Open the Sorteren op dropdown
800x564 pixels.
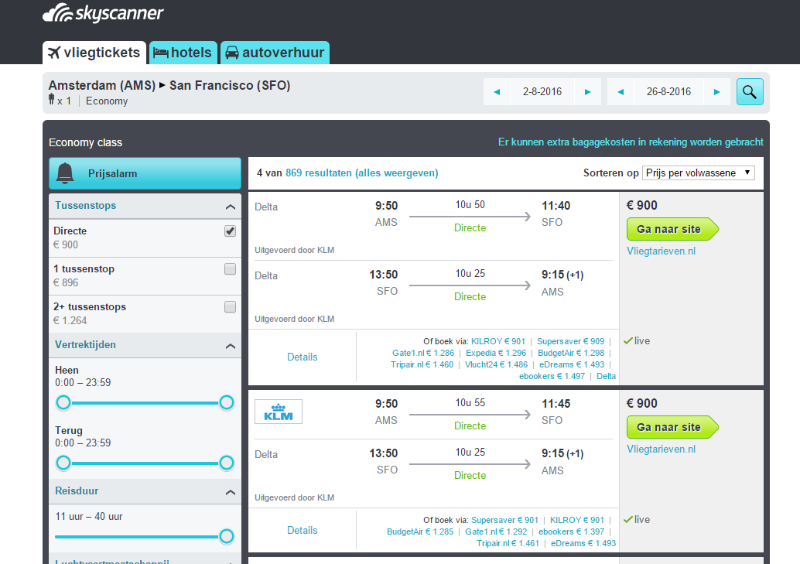tap(698, 173)
